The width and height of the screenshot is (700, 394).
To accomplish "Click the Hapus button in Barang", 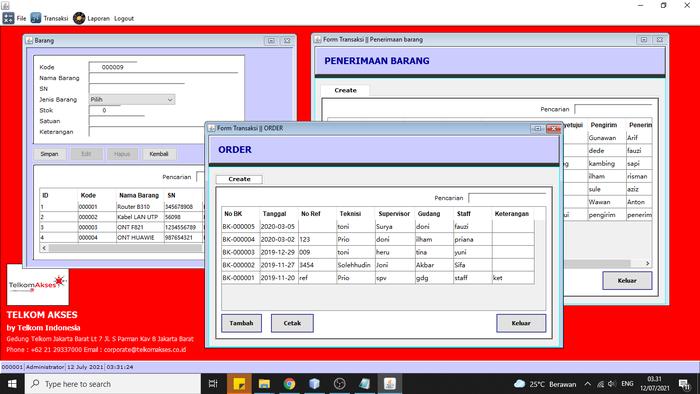I will 122,154.
